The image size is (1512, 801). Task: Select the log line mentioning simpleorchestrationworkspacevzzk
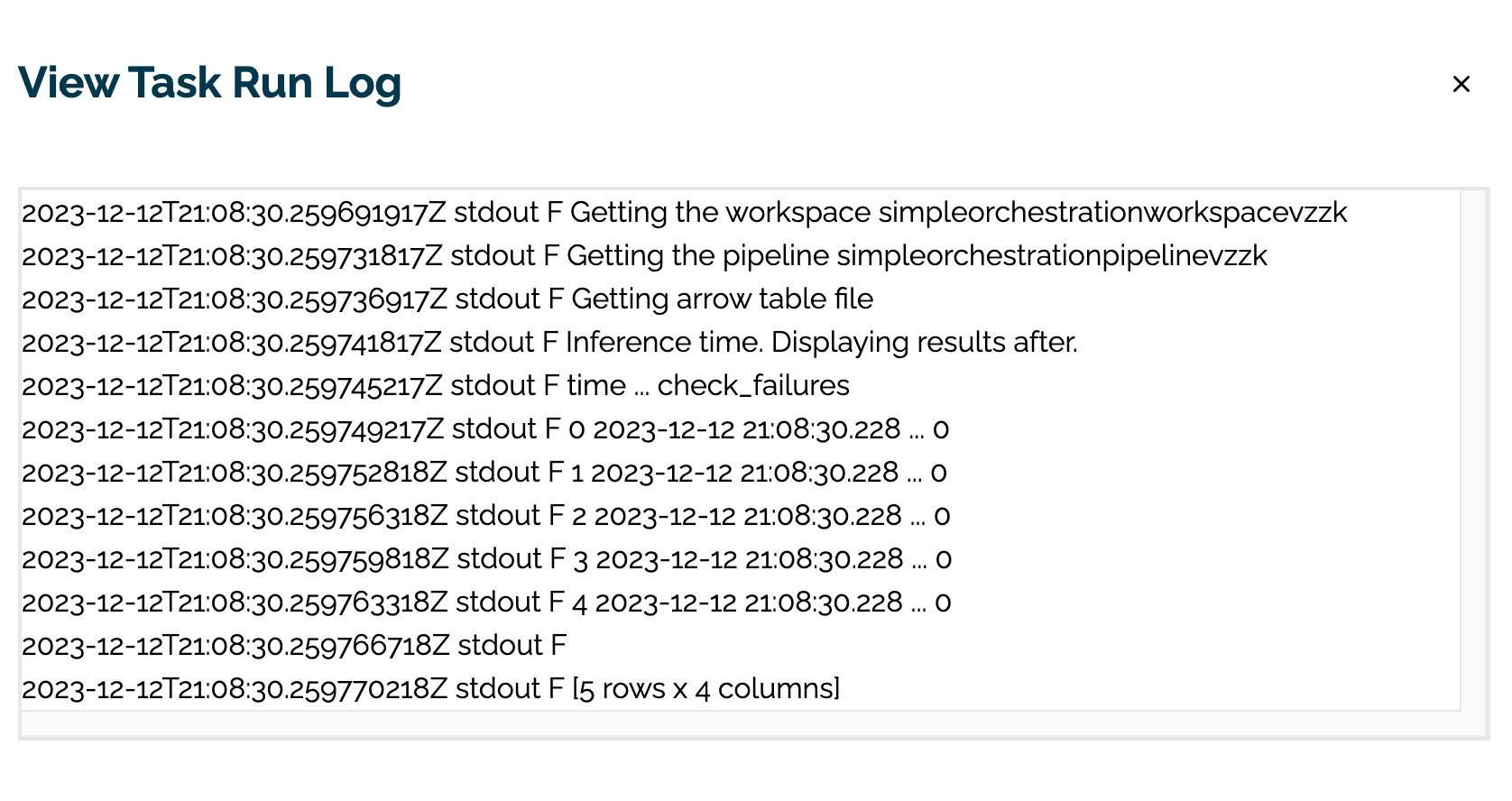684,213
